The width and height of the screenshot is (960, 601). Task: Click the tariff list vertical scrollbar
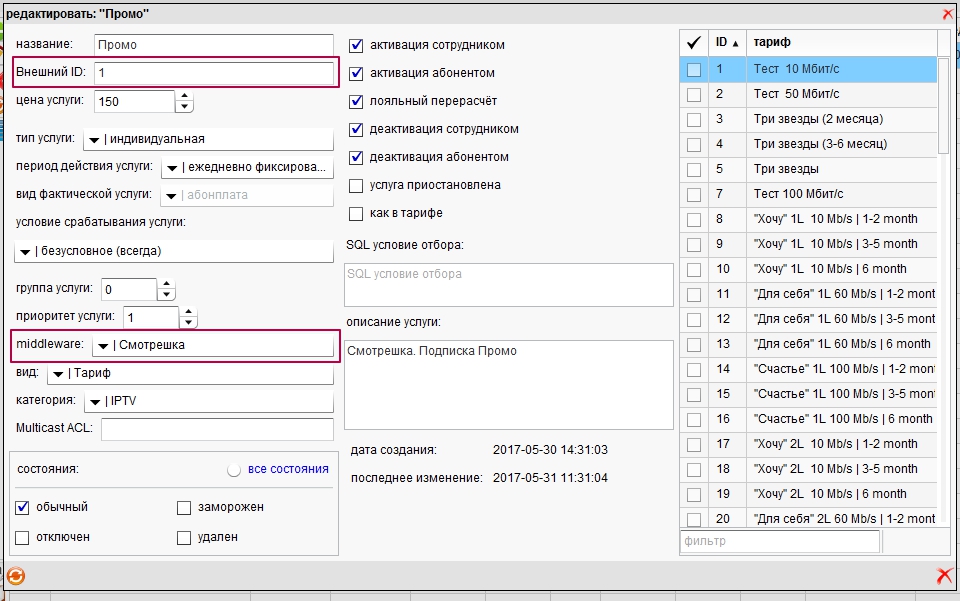click(x=944, y=100)
